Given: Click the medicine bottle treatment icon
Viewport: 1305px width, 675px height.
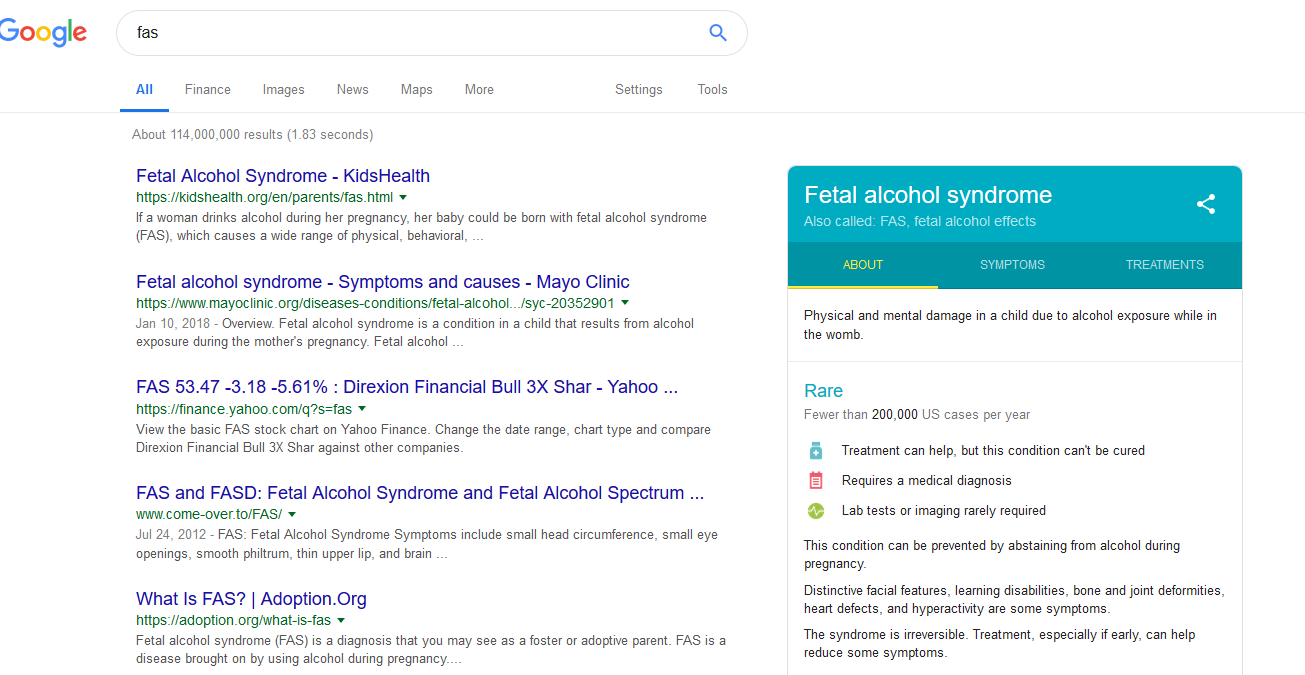Looking at the screenshot, I should tap(815, 450).
